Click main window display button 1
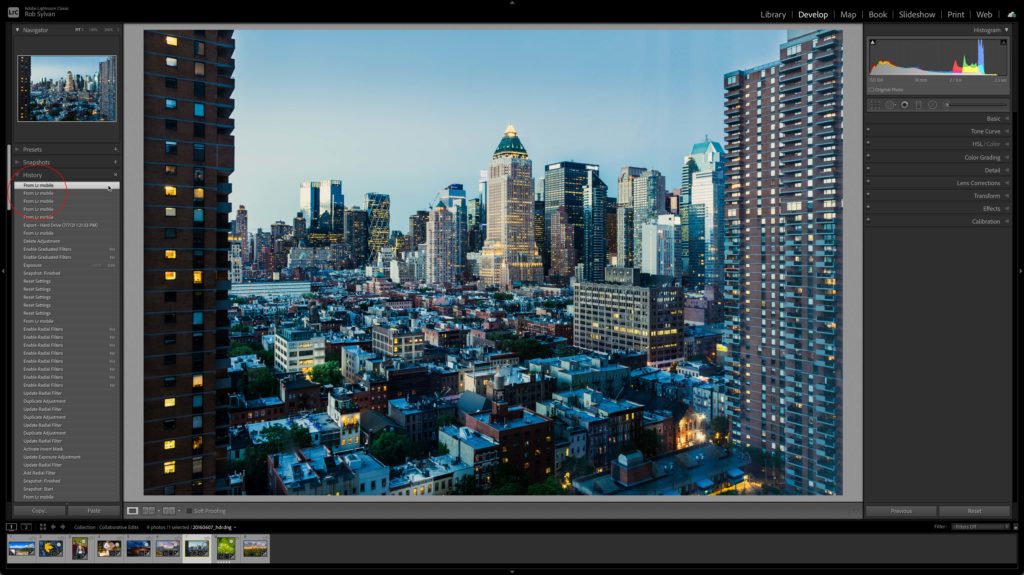Viewport: 1024px width, 575px height. tap(11, 527)
